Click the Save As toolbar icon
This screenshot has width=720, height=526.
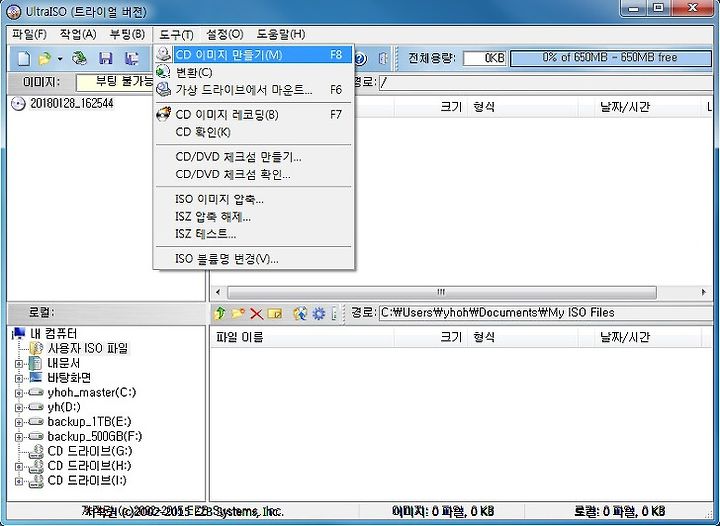pos(132,58)
